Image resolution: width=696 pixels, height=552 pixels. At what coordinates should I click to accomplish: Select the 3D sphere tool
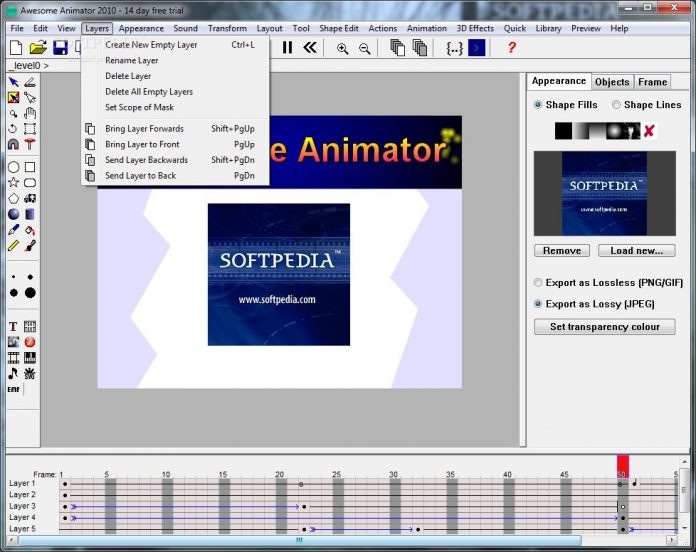point(13,214)
